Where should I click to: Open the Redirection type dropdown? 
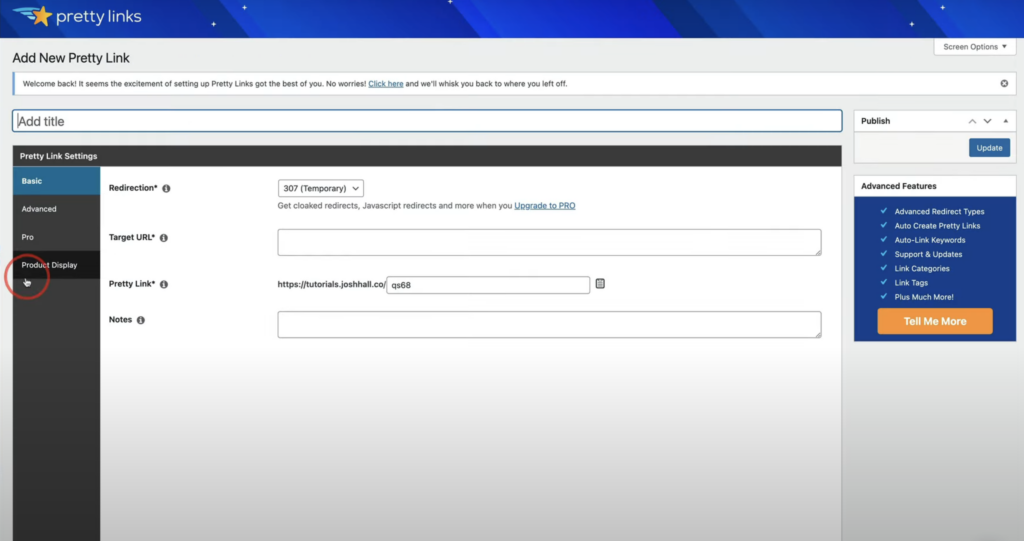pos(321,188)
